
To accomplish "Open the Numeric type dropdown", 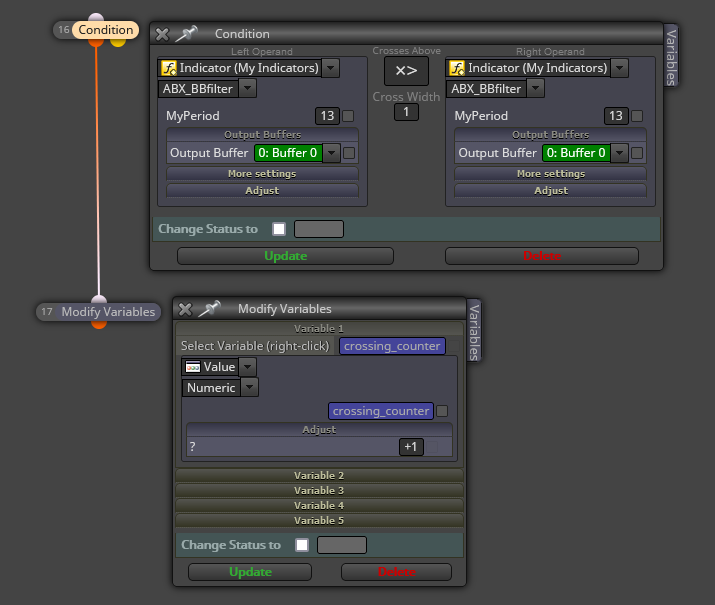I will point(249,388).
